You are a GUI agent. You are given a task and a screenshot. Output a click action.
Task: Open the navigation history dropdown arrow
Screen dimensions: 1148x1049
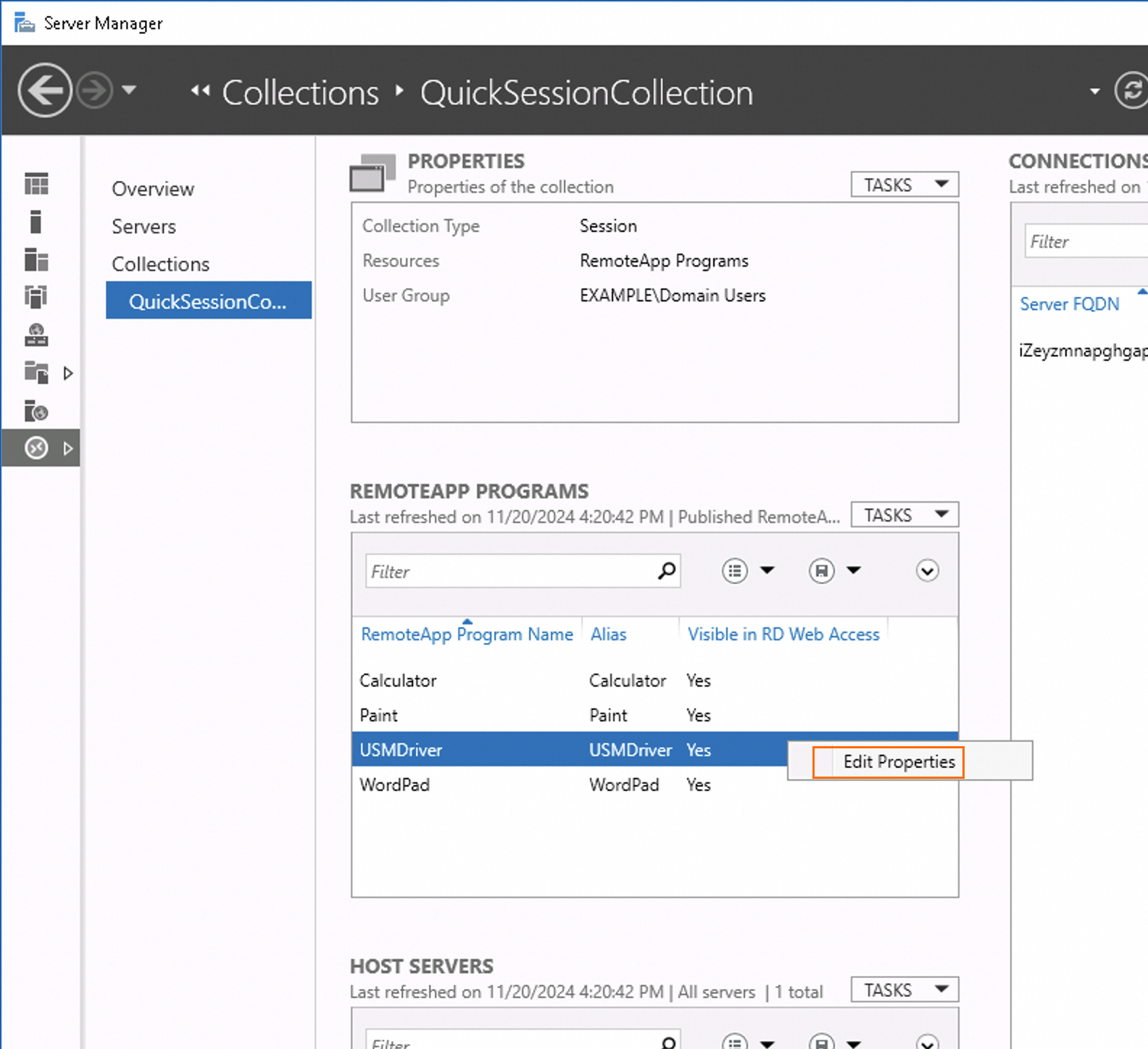(129, 91)
